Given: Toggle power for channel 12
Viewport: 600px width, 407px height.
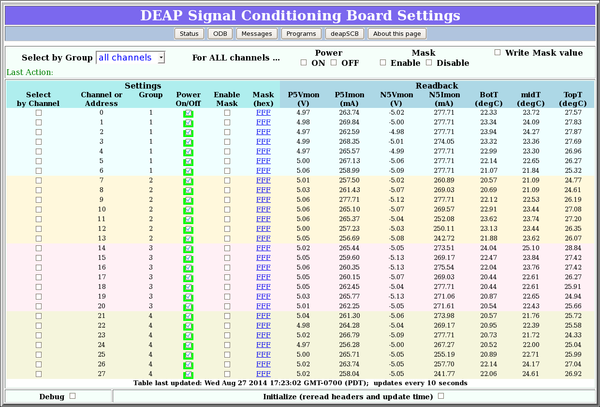Looking at the screenshot, I should (x=188, y=230).
